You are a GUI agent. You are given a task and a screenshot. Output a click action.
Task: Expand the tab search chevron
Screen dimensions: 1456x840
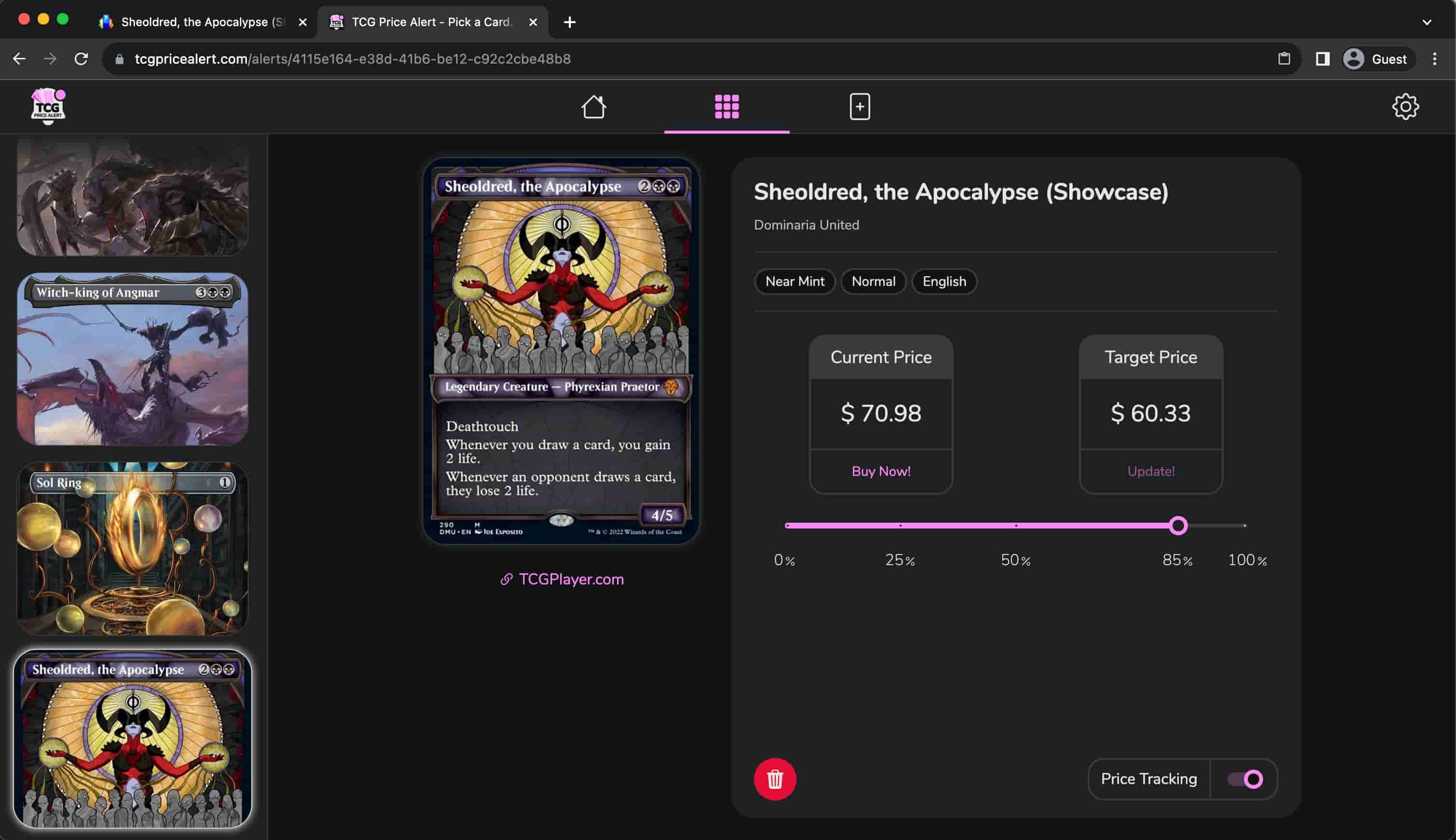click(x=1426, y=22)
